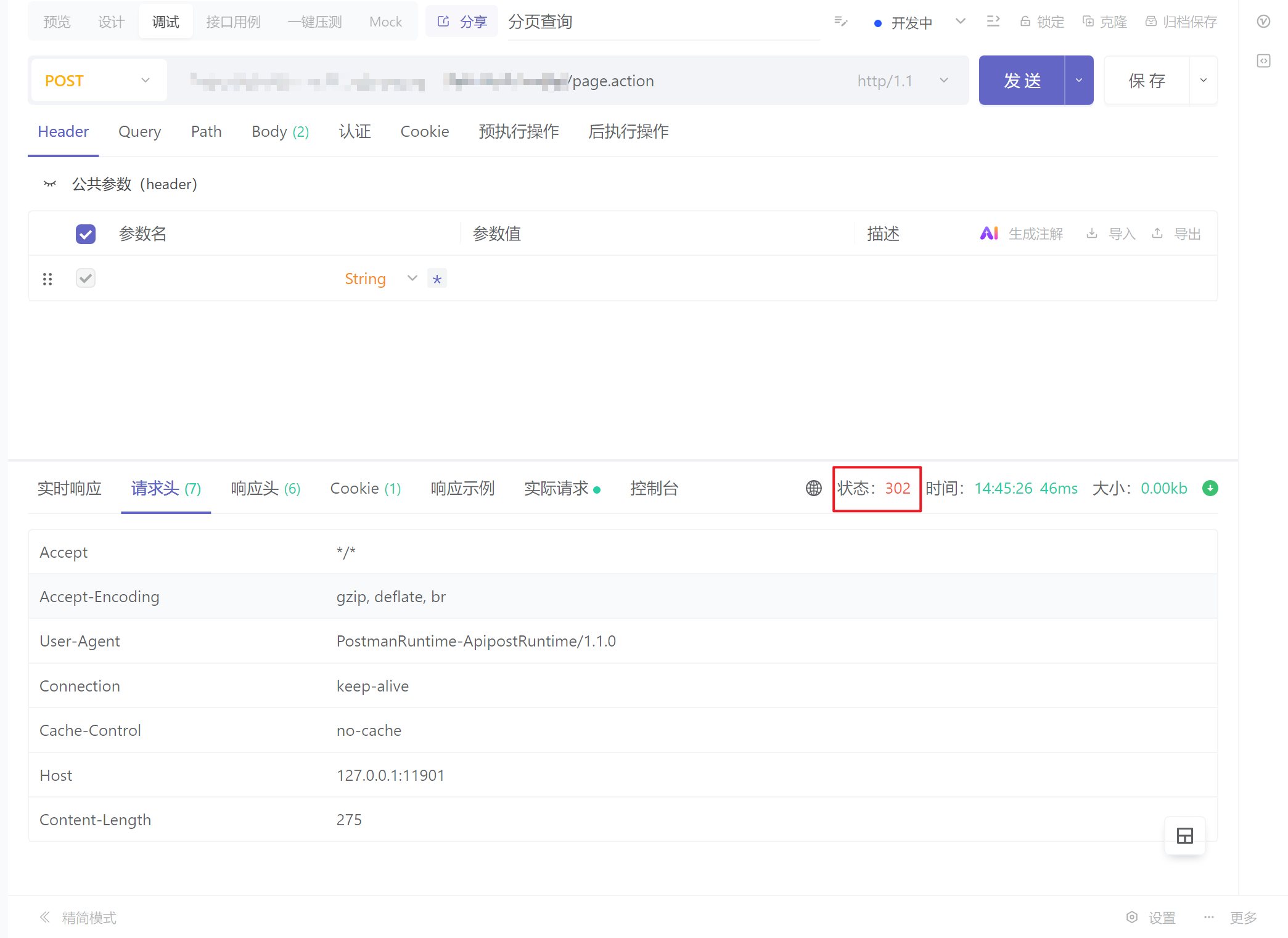Expand the save button dropdown arrow
1288x938 pixels.
pyautogui.click(x=1203, y=80)
